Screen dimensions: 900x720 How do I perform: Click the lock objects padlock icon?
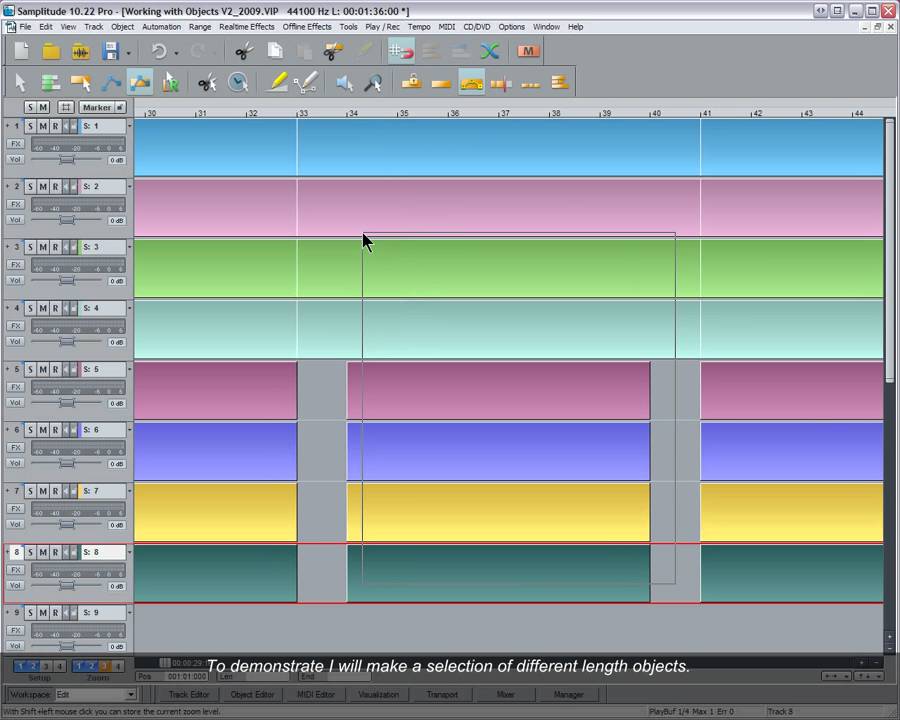coord(411,83)
